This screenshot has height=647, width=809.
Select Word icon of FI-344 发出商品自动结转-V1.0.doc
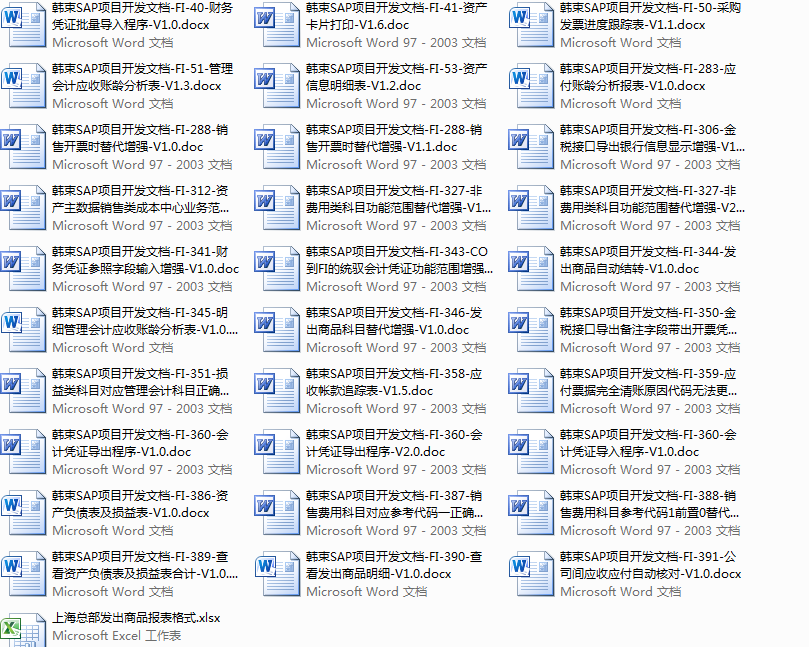(x=531, y=268)
